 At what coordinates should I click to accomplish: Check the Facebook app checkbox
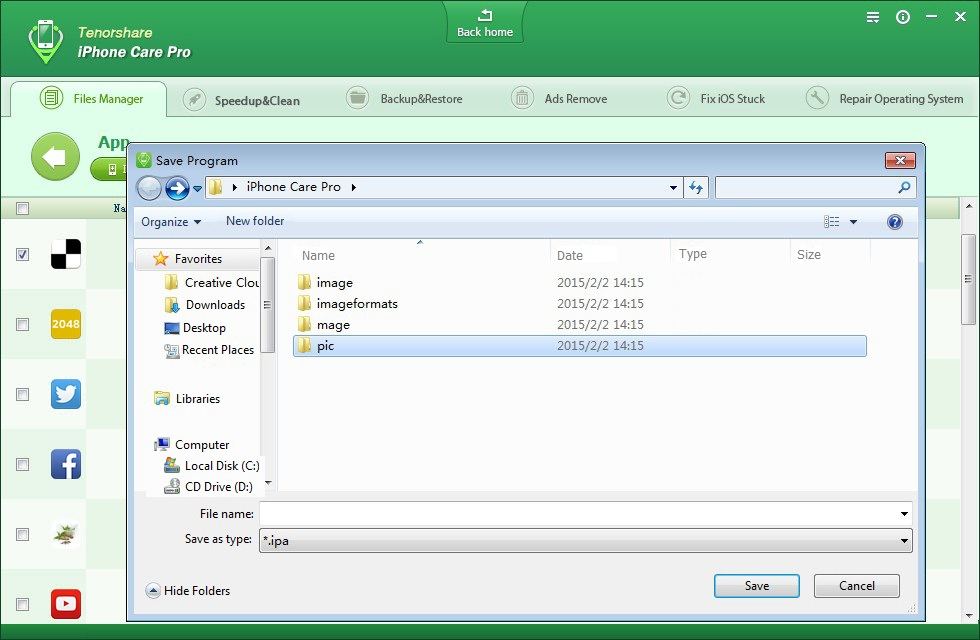point(22,464)
